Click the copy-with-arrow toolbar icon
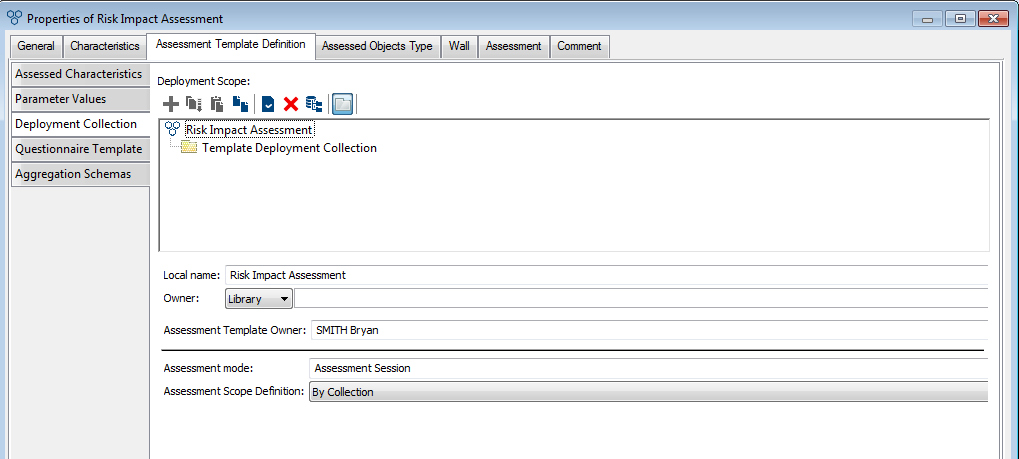Image resolution: width=1019 pixels, height=459 pixels. pos(194,103)
